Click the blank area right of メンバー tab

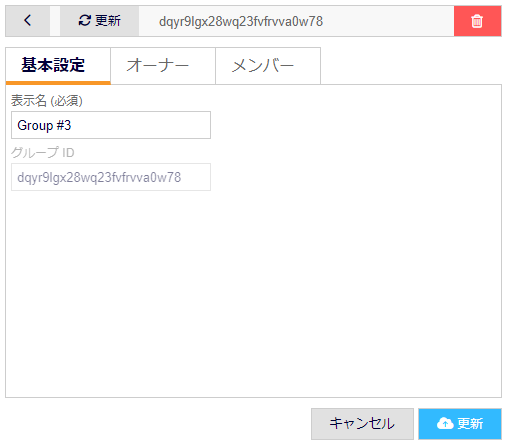point(411,65)
